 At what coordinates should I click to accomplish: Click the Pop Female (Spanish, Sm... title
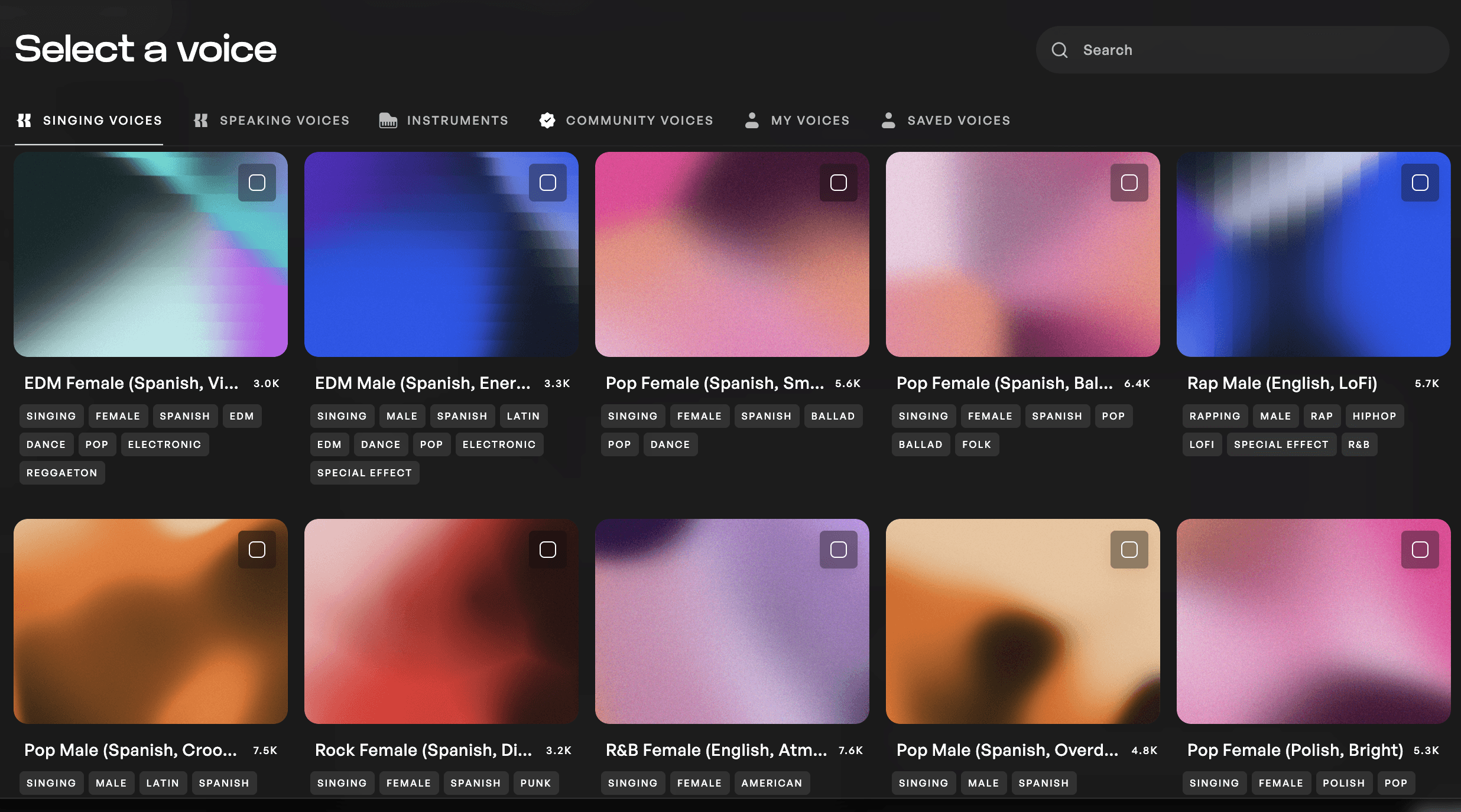click(715, 384)
